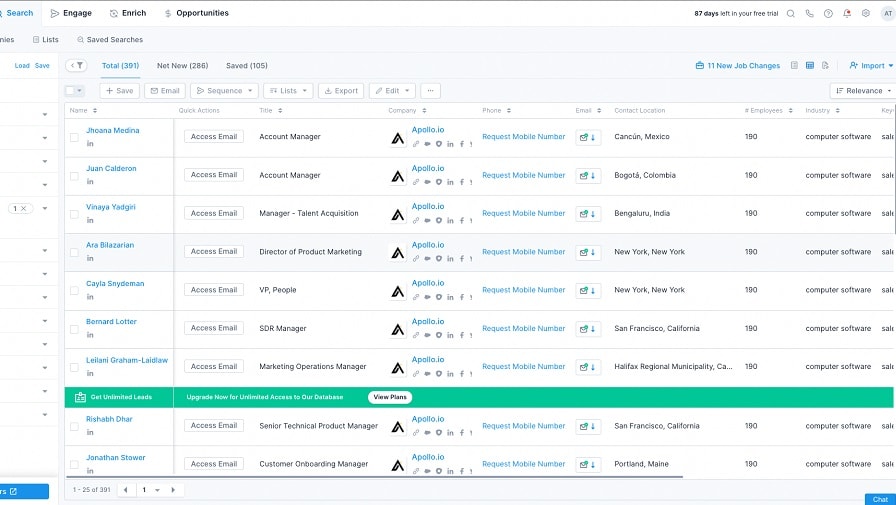Click email action icon in Jhoana Medina row

click(588, 137)
